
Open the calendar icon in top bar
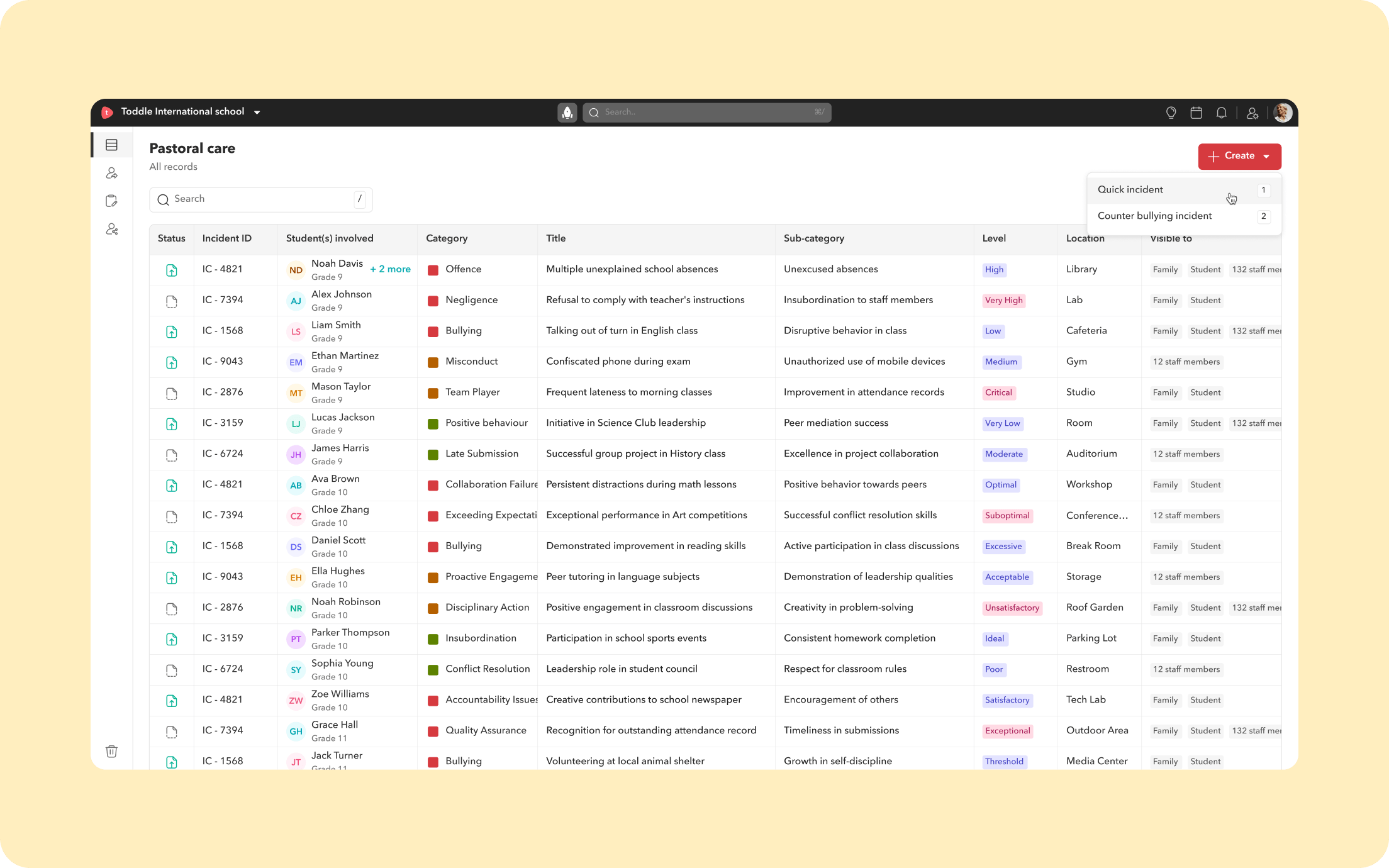[1197, 113]
